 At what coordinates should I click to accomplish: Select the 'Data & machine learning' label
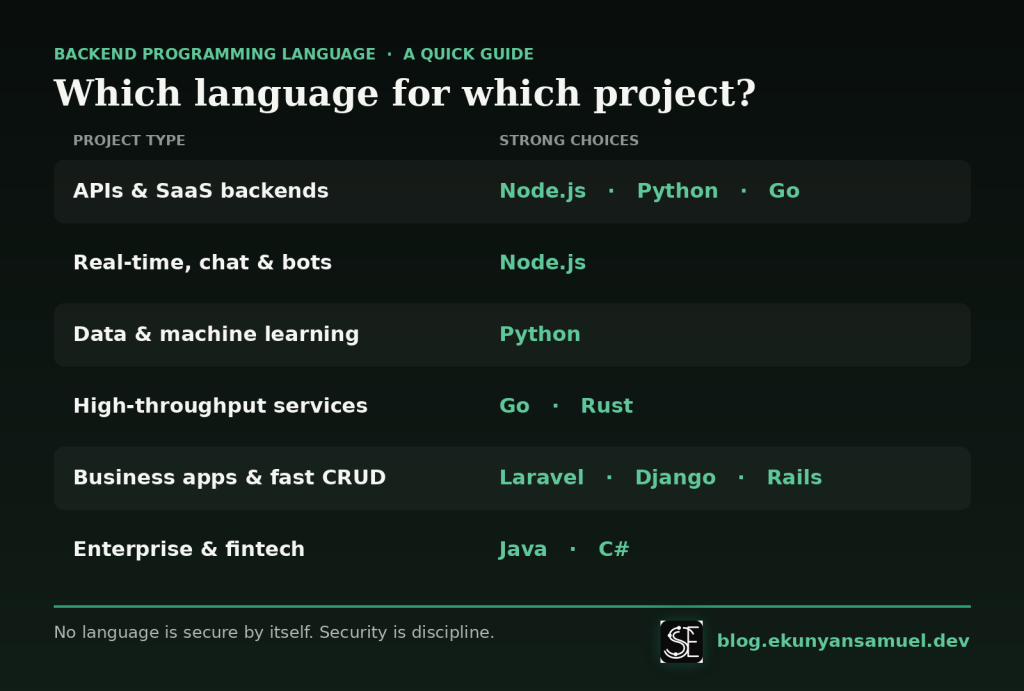point(216,334)
